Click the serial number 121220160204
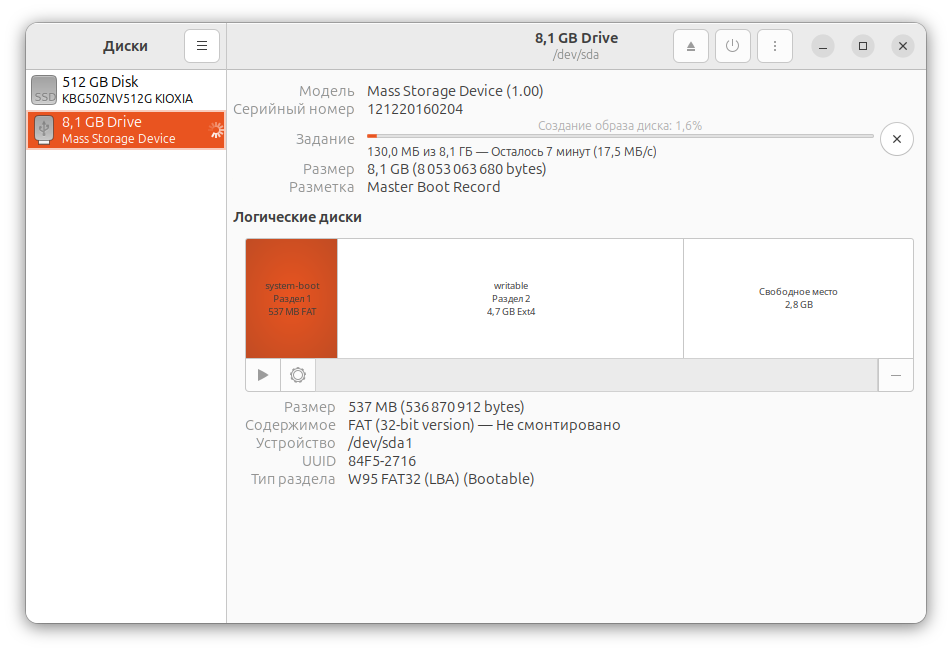Viewport: 952px width, 652px height. (x=415, y=109)
